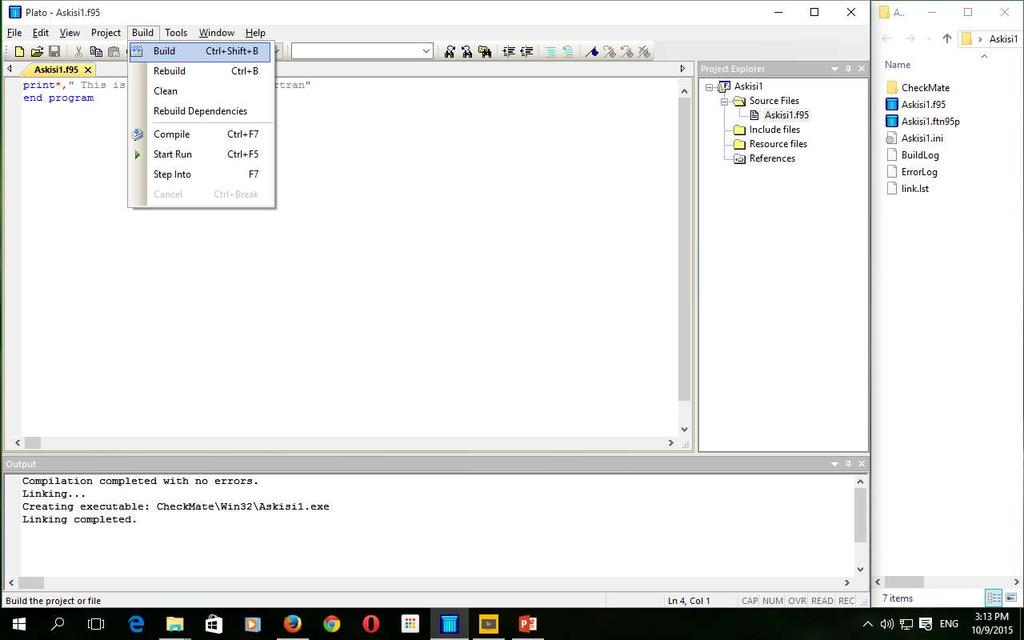The height and width of the screenshot is (640, 1024).
Task: Close the Project Explorer panel
Action: click(x=861, y=69)
